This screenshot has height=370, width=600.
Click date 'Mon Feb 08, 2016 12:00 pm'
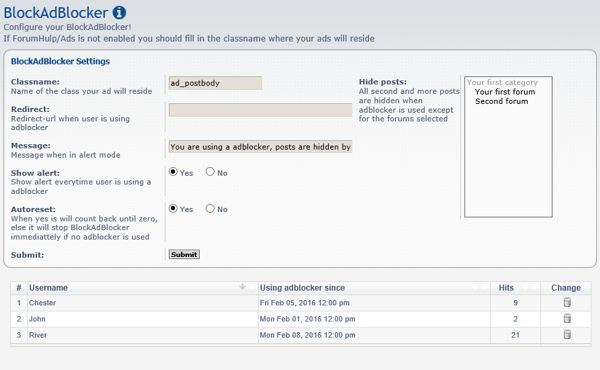tap(307, 335)
